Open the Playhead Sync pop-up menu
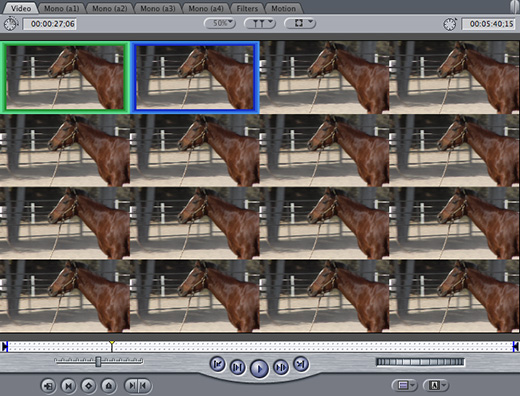 (x=260, y=23)
